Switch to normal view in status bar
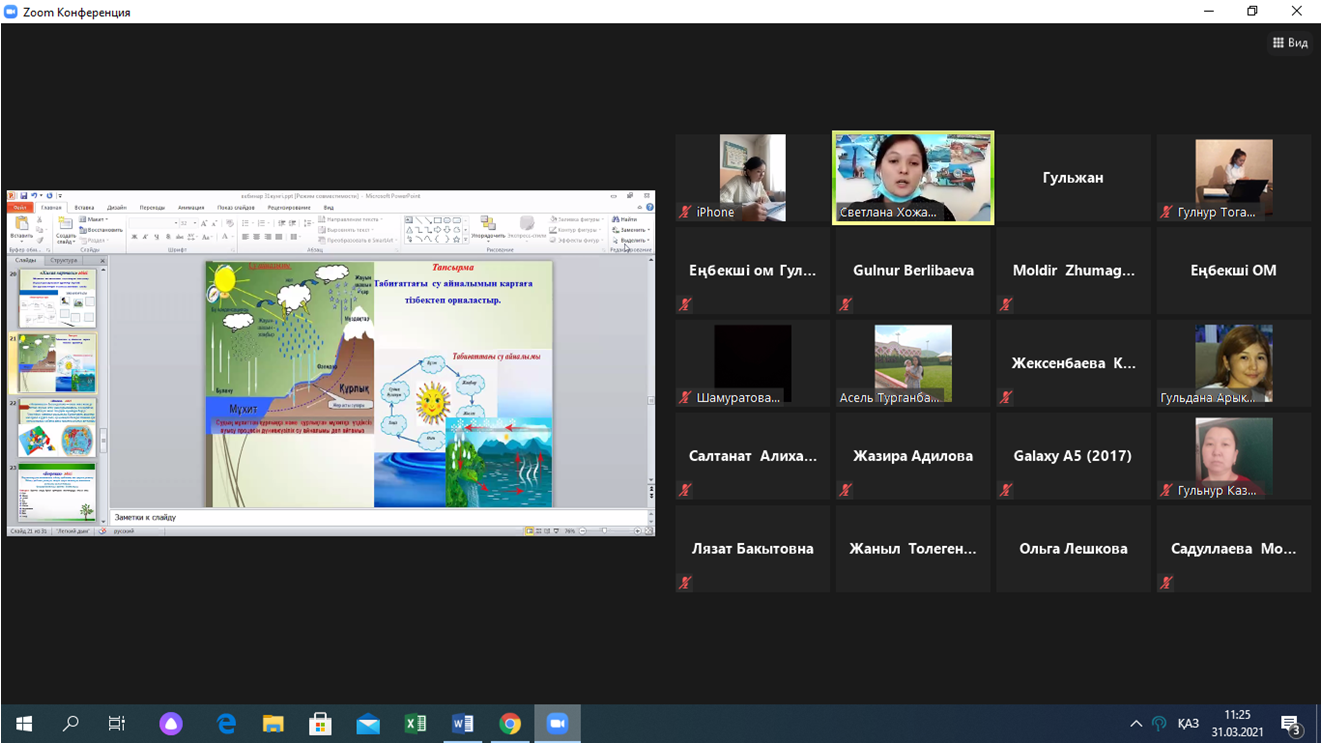Viewport: 1322px width, 744px height. [x=529, y=531]
